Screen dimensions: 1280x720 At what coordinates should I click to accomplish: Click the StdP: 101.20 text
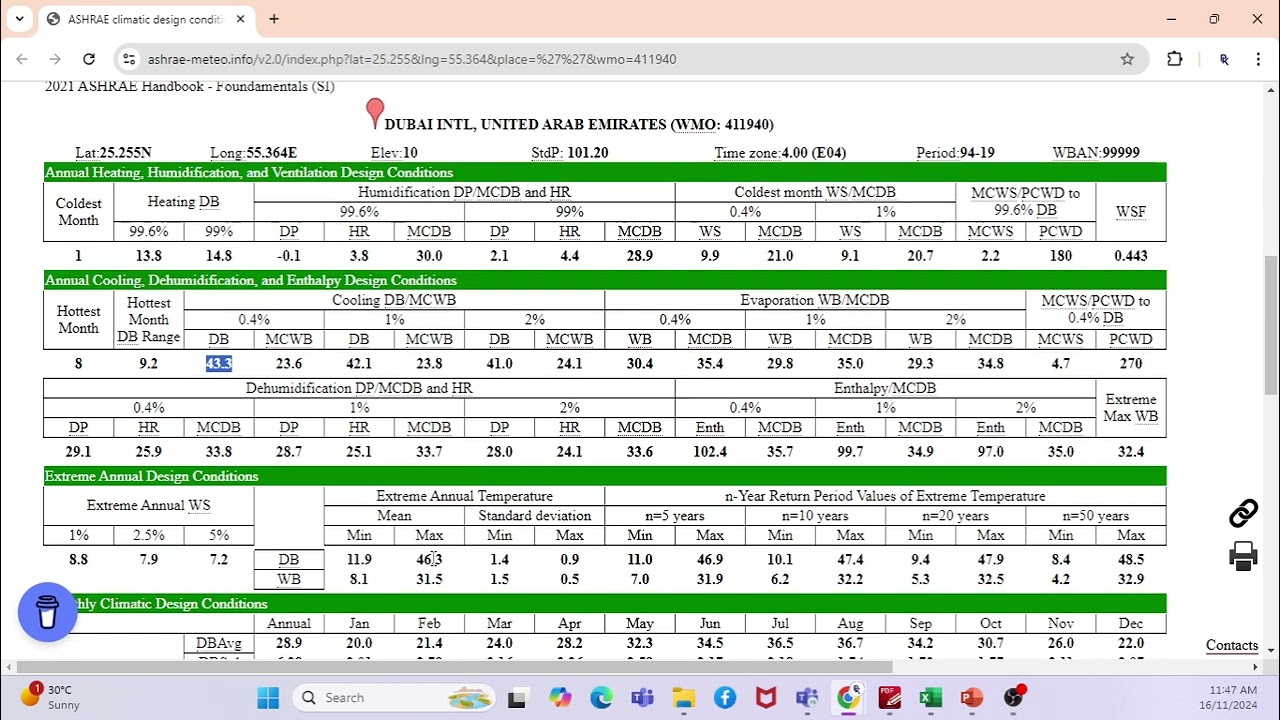pyautogui.click(x=570, y=152)
